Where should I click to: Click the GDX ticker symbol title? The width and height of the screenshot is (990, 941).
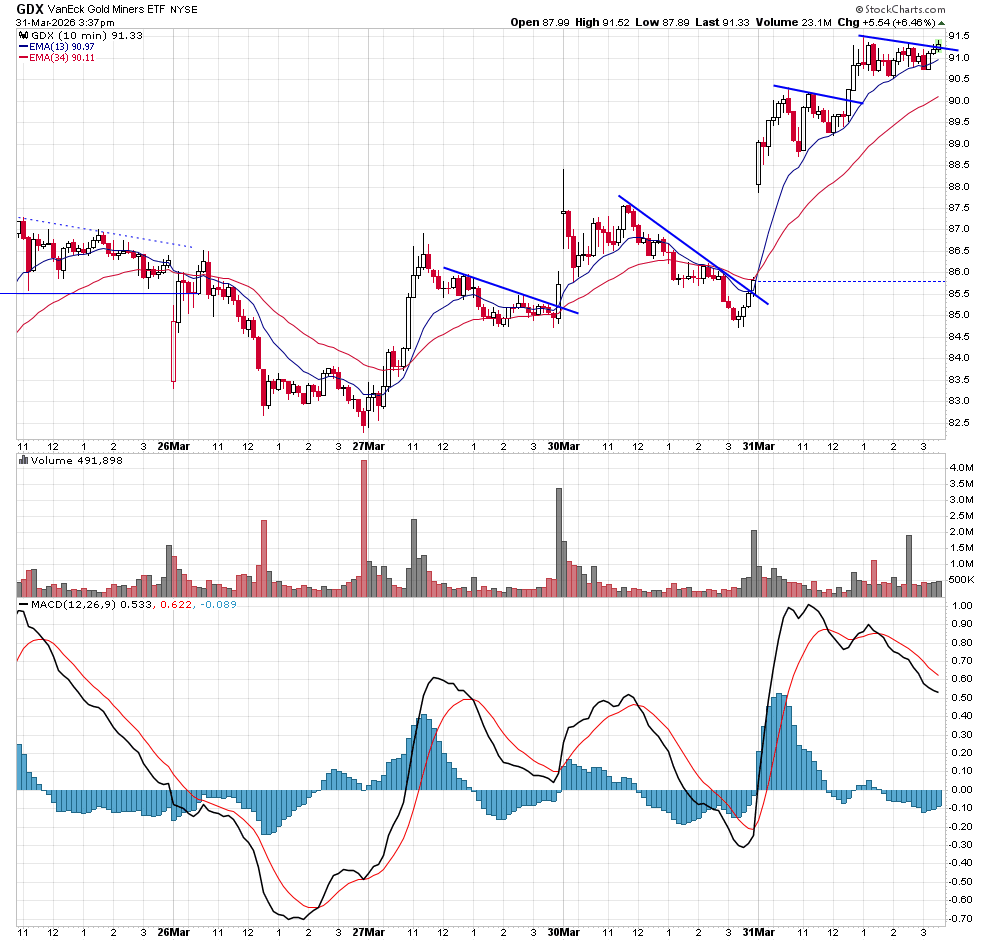(29, 8)
